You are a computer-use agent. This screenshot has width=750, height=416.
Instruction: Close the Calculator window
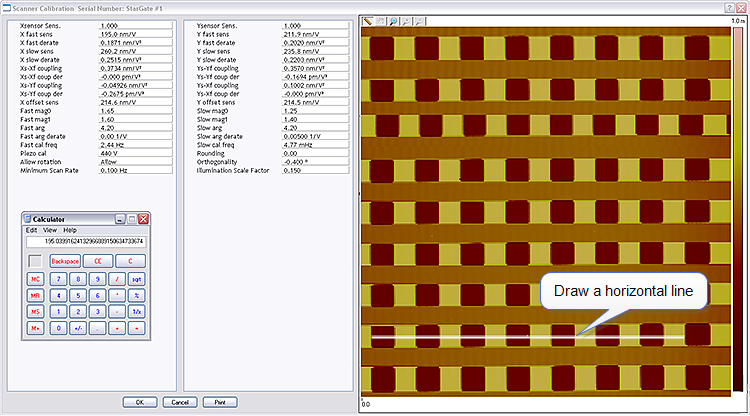tap(143, 219)
